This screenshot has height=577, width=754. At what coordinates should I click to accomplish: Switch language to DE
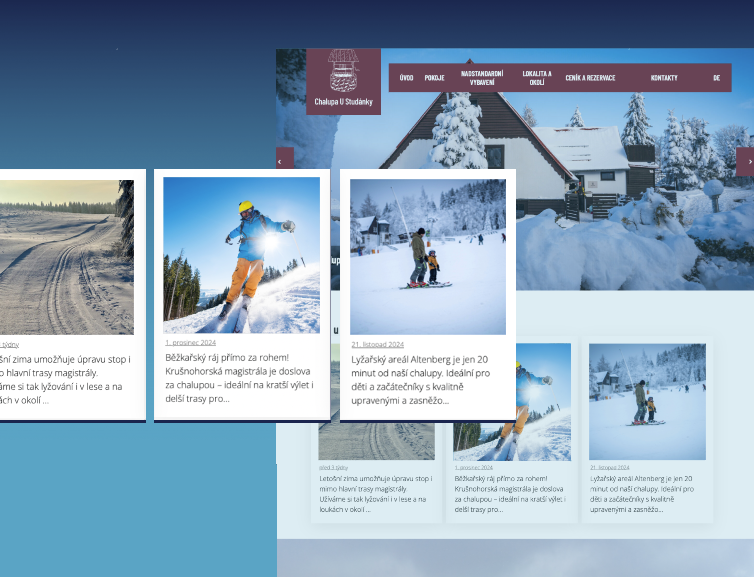(716, 77)
